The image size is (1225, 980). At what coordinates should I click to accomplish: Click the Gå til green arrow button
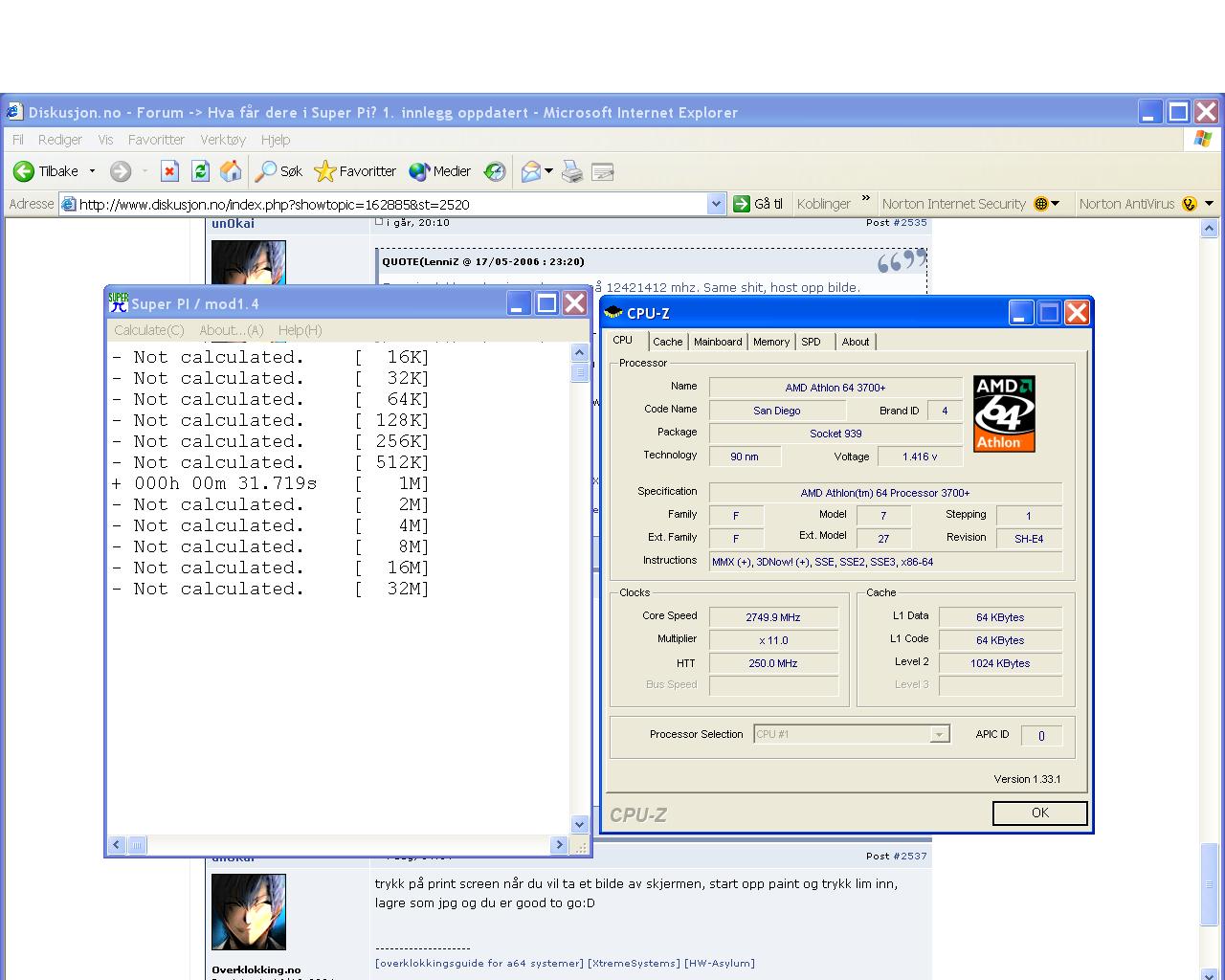[x=758, y=203]
